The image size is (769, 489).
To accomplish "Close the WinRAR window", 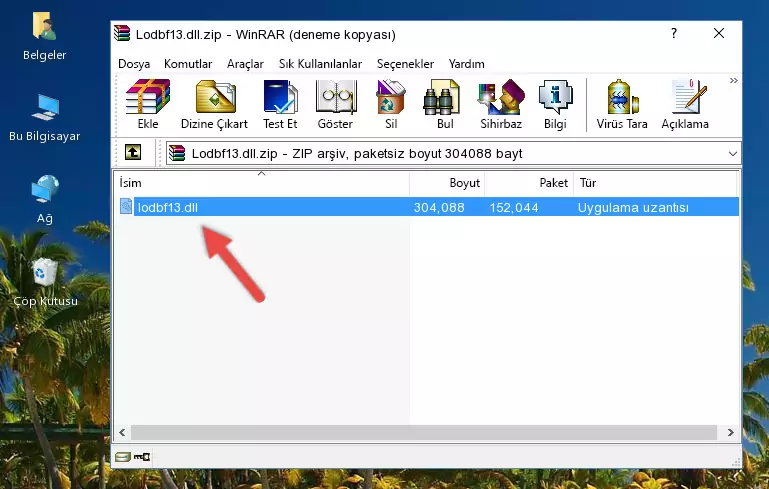I will (719, 33).
